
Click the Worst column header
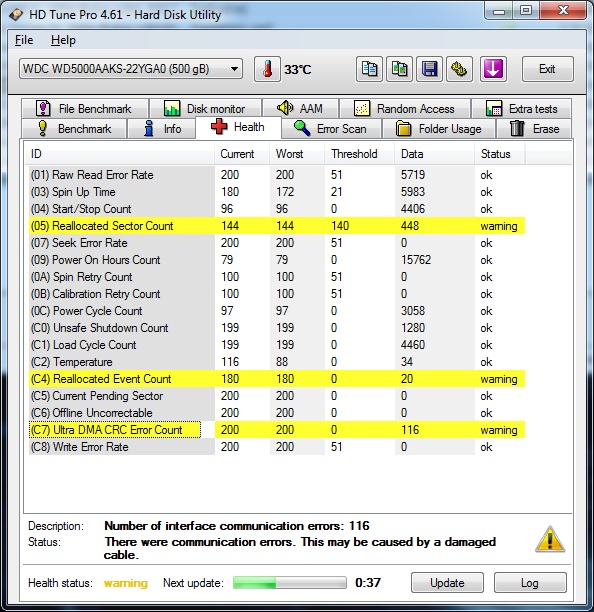(x=297, y=154)
